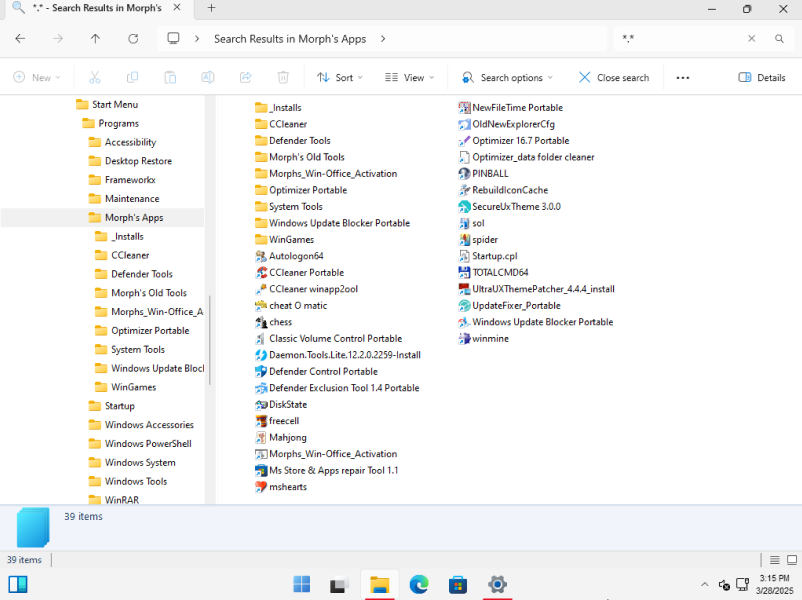Open Microsoft Edge from the taskbar
The width and height of the screenshot is (802, 600).
[x=419, y=584]
